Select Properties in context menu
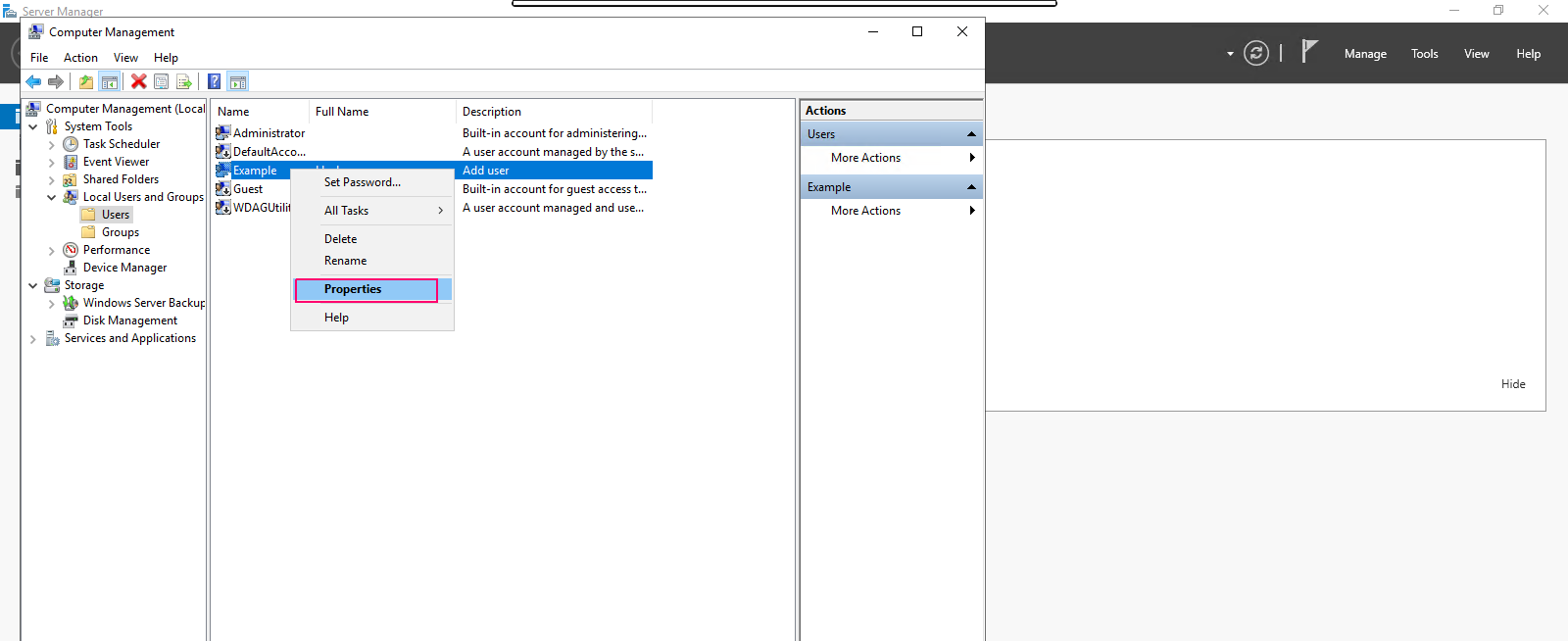The width and height of the screenshot is (1568, 641). coord(372,289)
